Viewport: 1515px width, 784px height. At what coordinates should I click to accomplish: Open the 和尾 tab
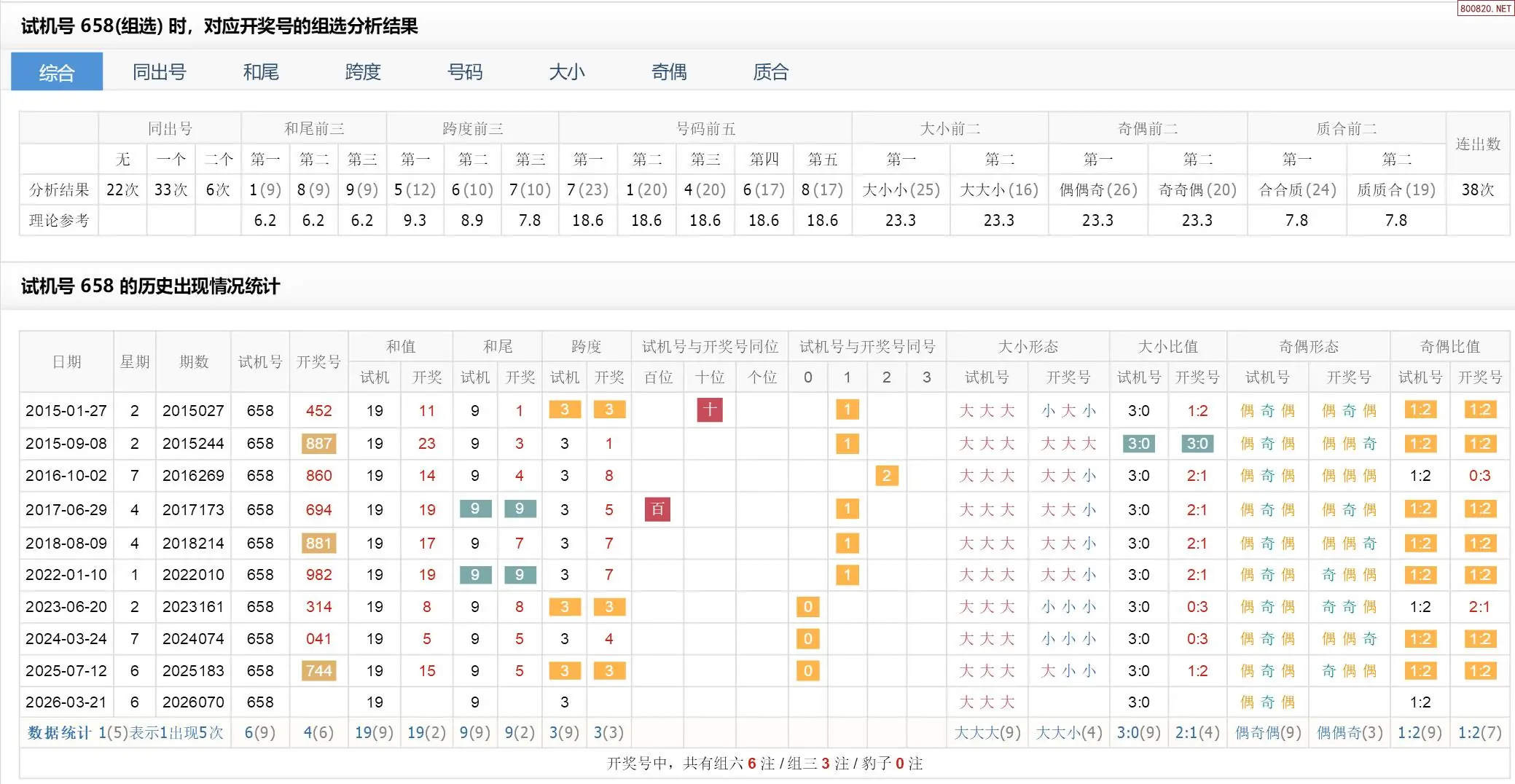261,72
